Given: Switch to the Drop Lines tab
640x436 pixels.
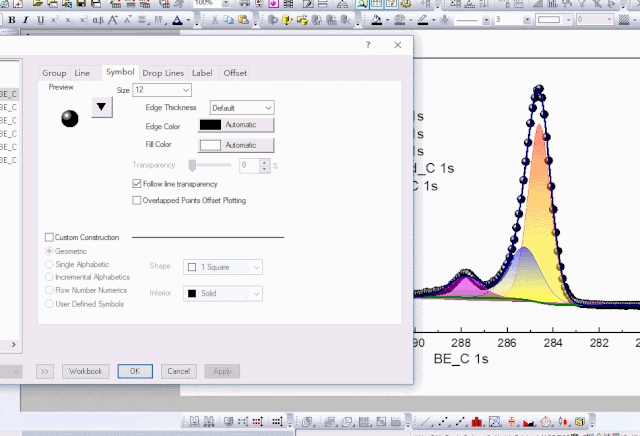Looking at the screenshot, I should tap(163, 73).
